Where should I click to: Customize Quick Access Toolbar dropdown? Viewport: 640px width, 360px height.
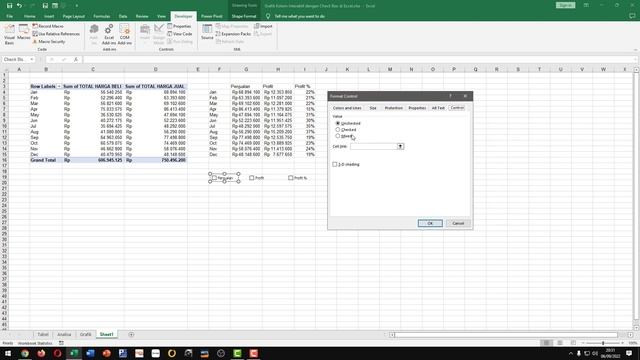pos(77,6)
